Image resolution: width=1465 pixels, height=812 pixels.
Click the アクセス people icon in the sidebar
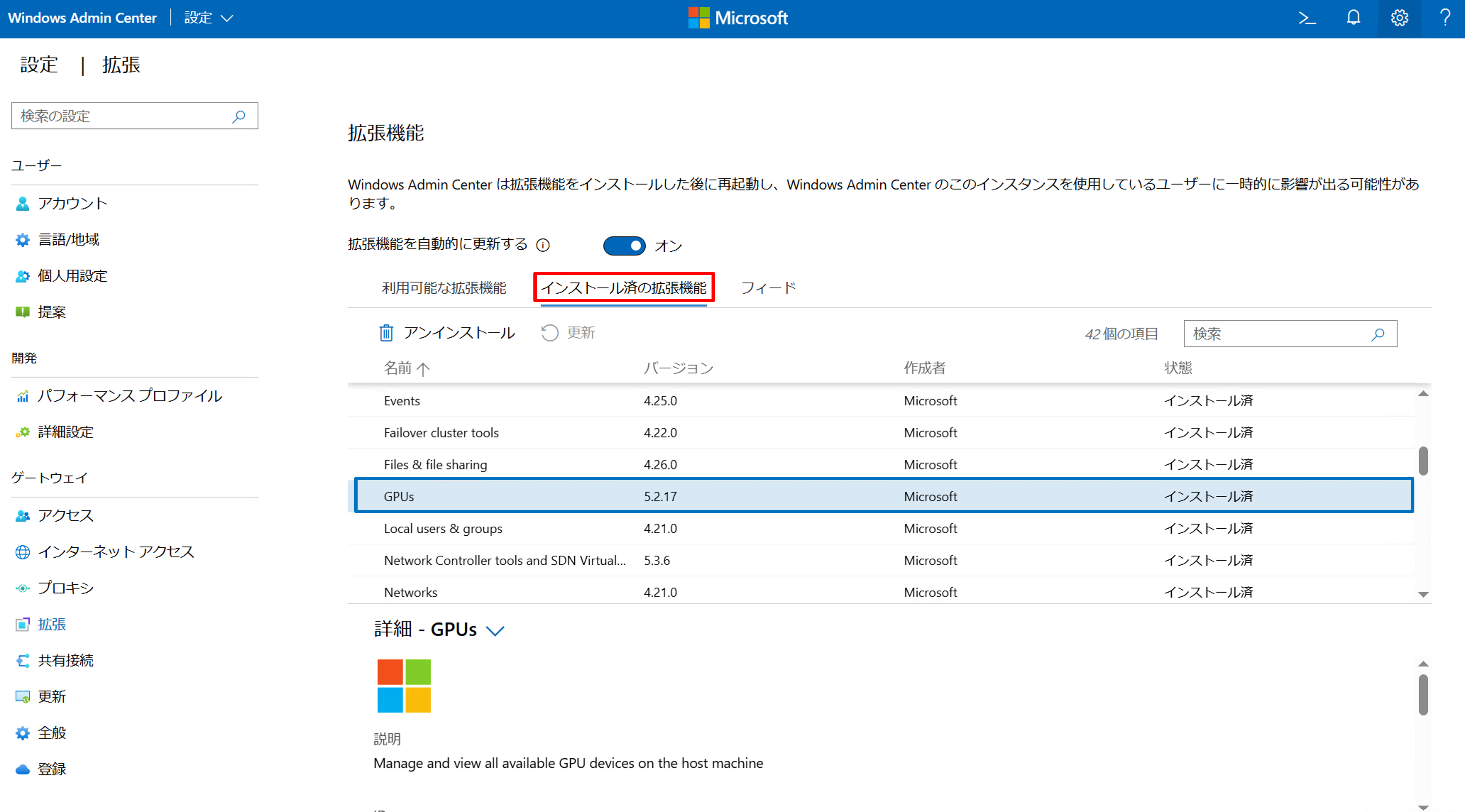pos(22,516)
